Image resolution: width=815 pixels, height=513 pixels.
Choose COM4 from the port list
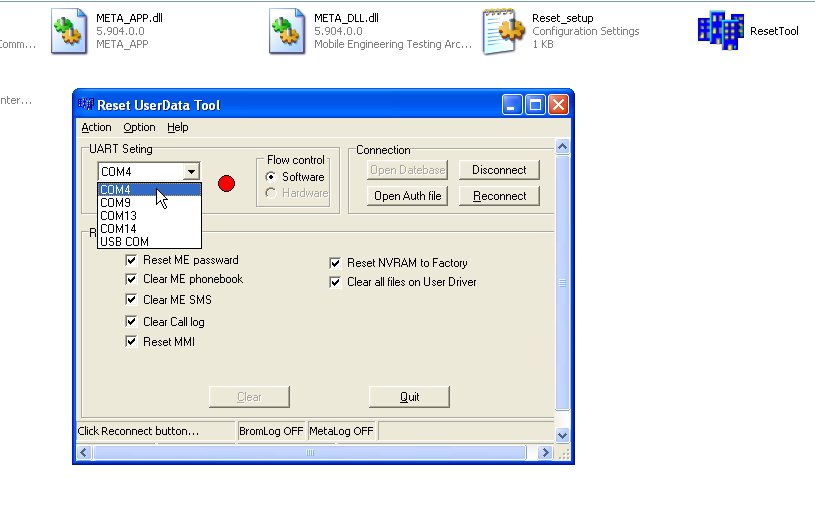[x=149, y=189]
